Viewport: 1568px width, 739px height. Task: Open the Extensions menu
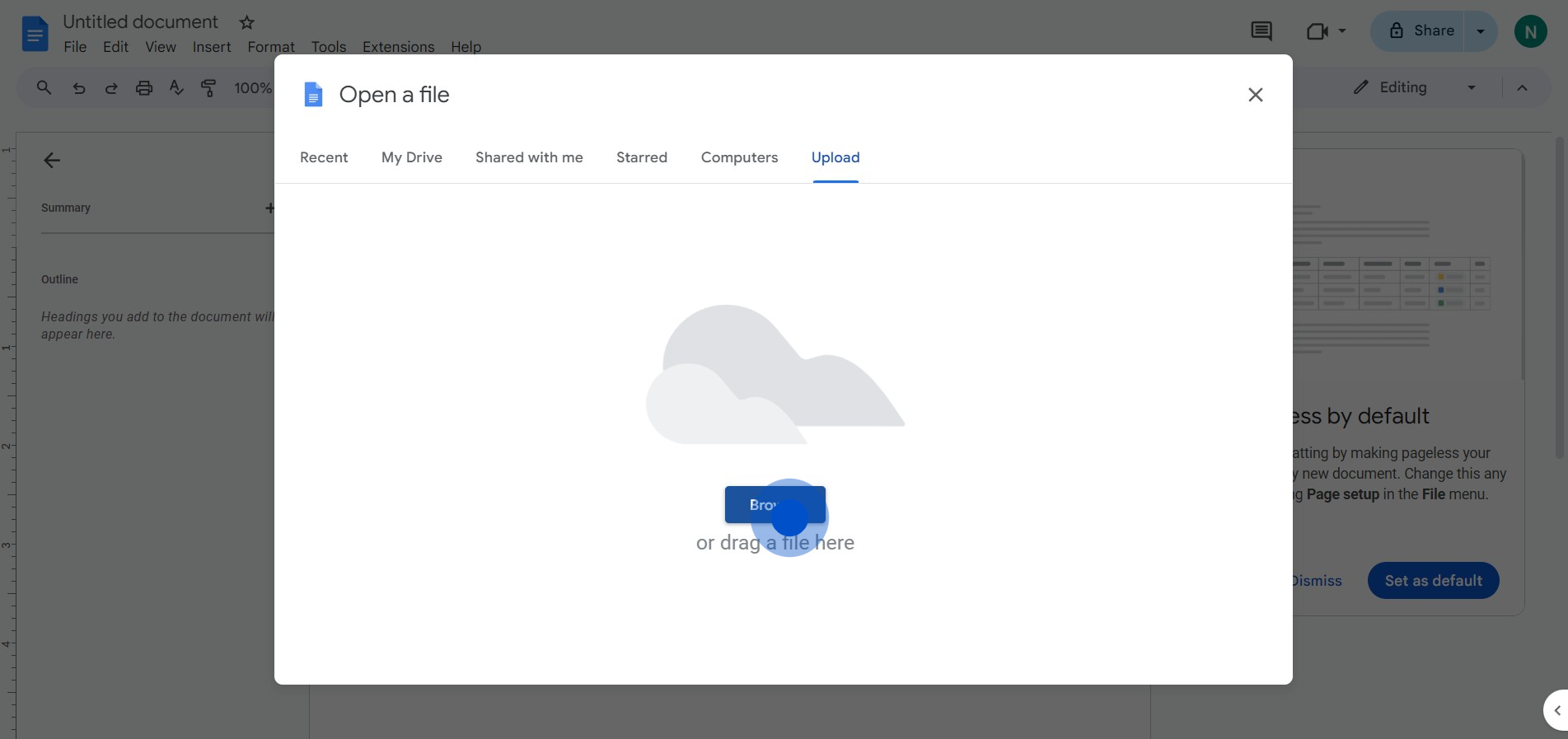[399, 47]
